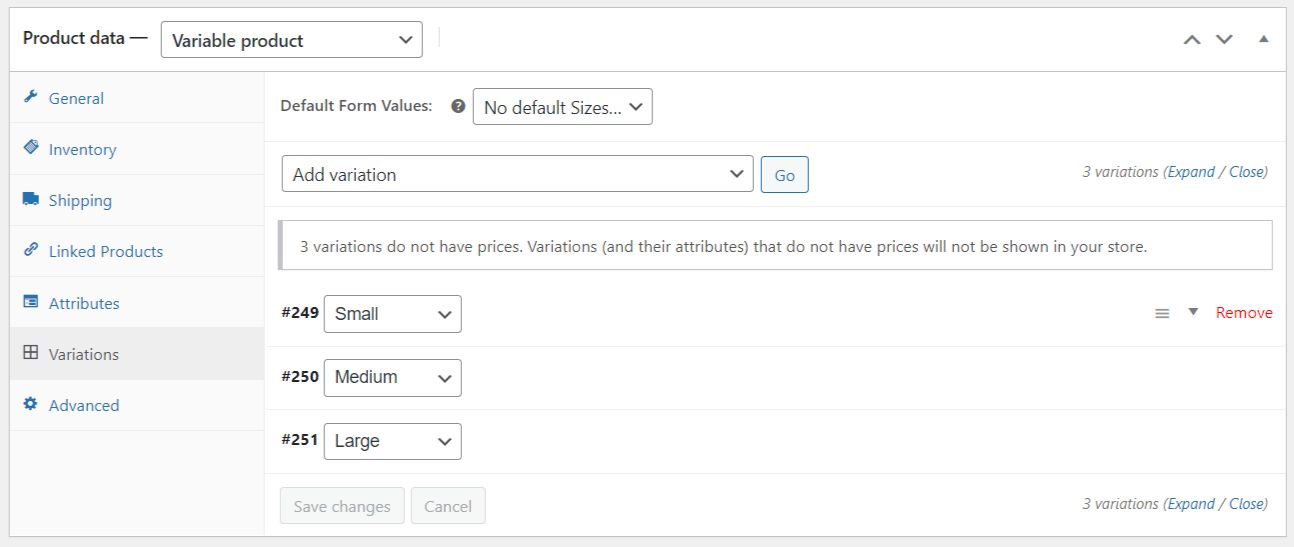
Task: Click the top Expand variations link
Action: [1191, 172]
